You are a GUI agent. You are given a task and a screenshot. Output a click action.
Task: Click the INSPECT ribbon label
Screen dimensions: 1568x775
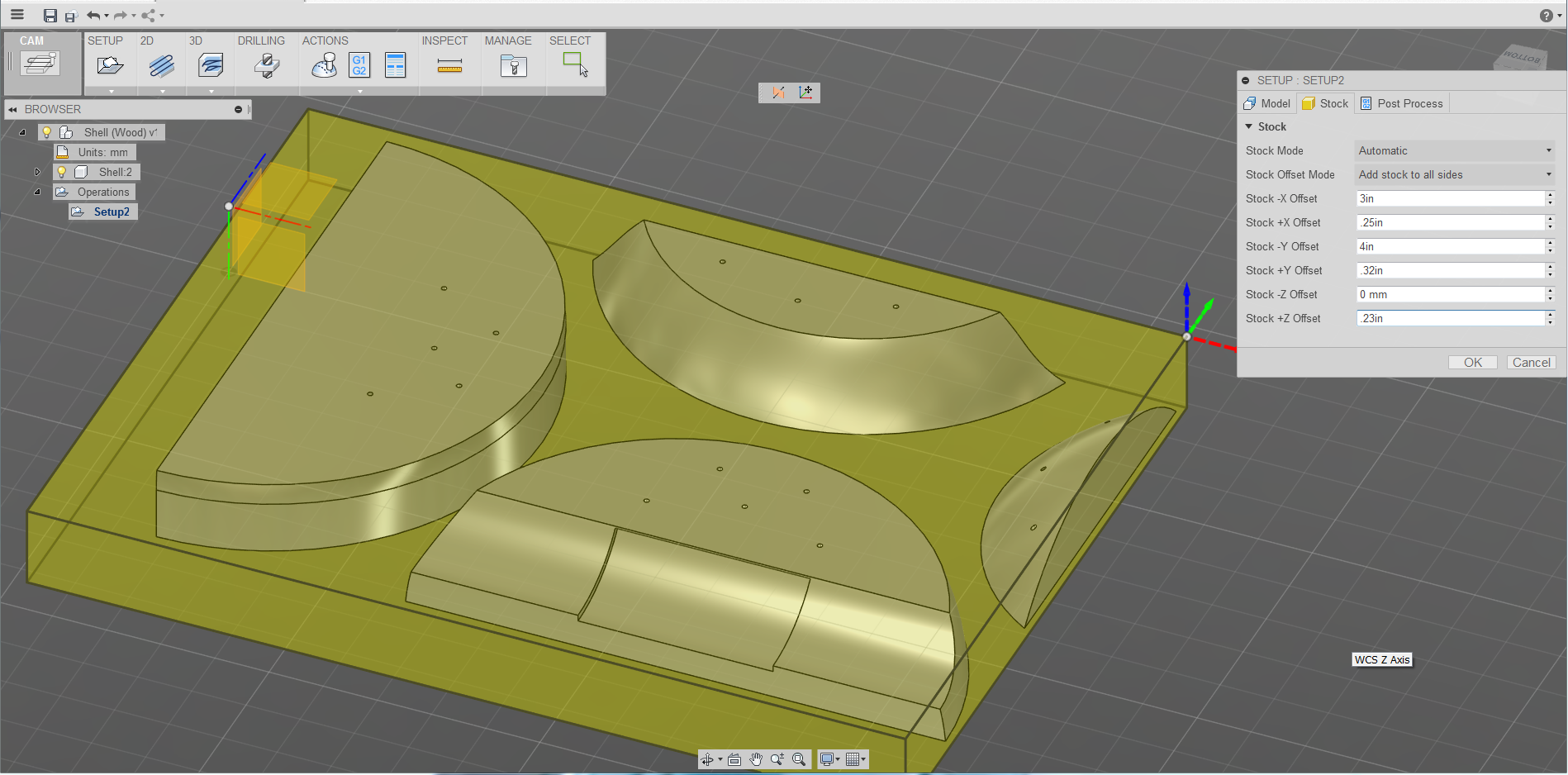pos(444,40)
